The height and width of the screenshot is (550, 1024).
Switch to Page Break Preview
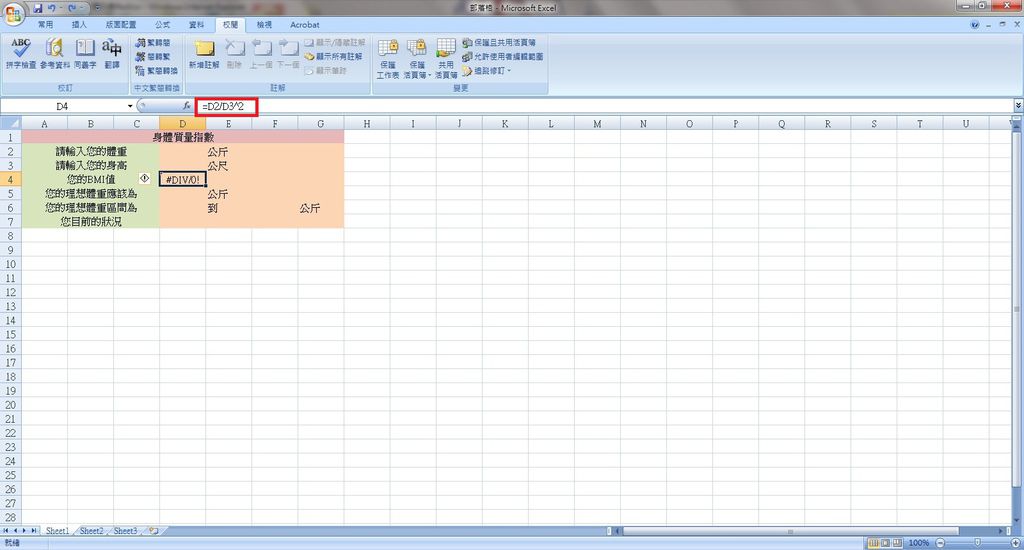coord(897,543)
